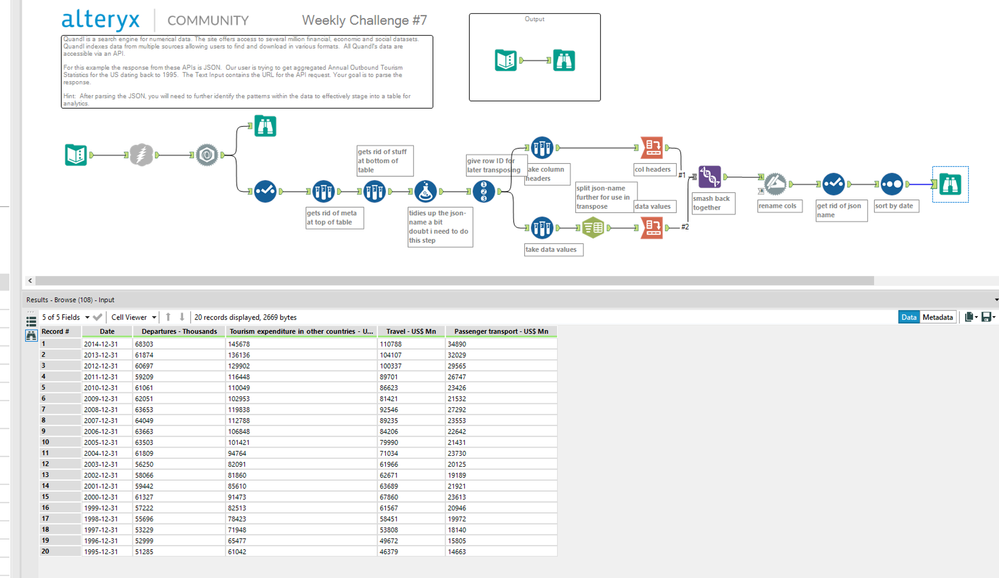Select Browse tool inside Output container

click(564, 61)
